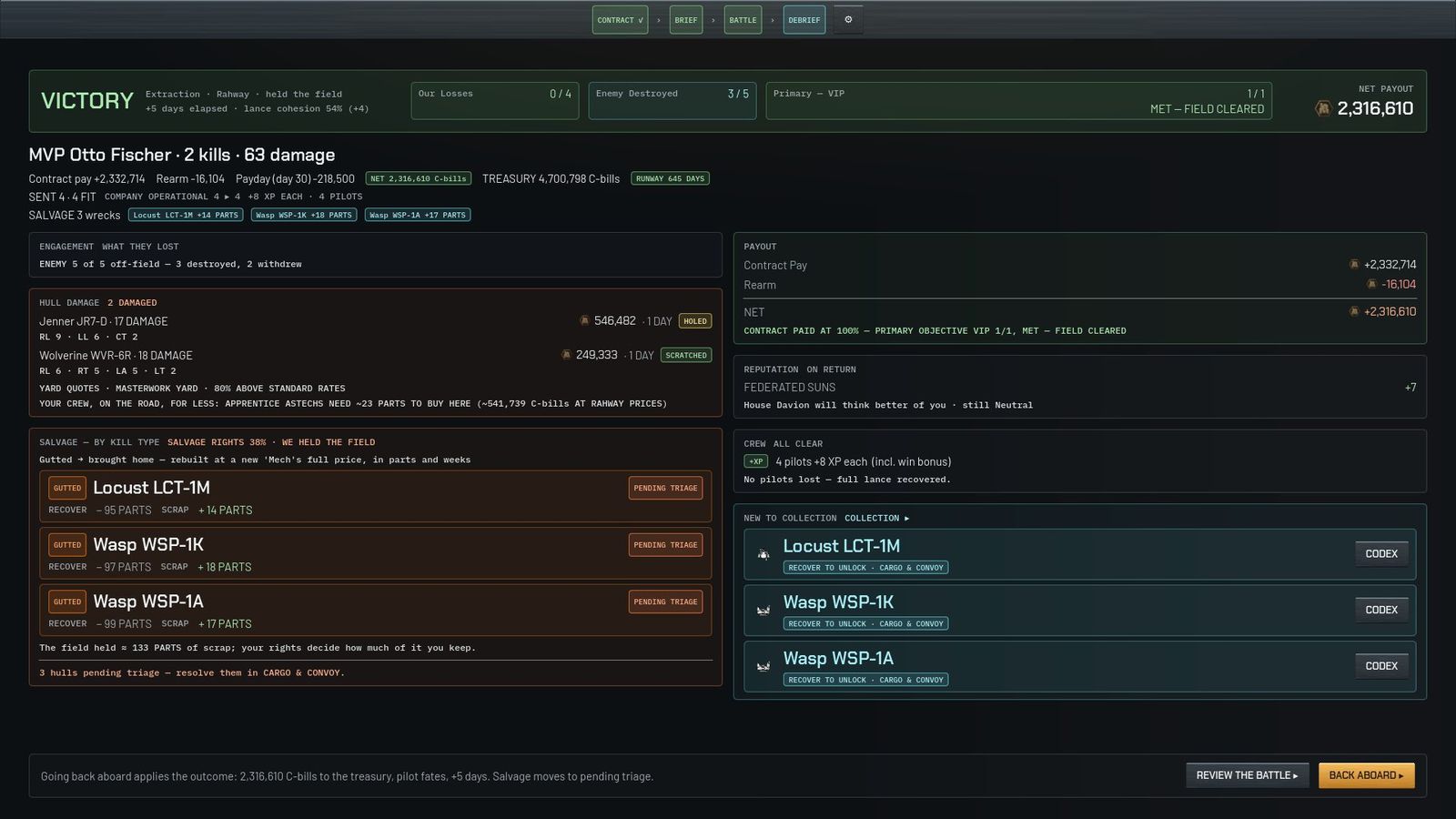Click Recover to Unlock tag under Wasp WSP-1K

(865, 623)
